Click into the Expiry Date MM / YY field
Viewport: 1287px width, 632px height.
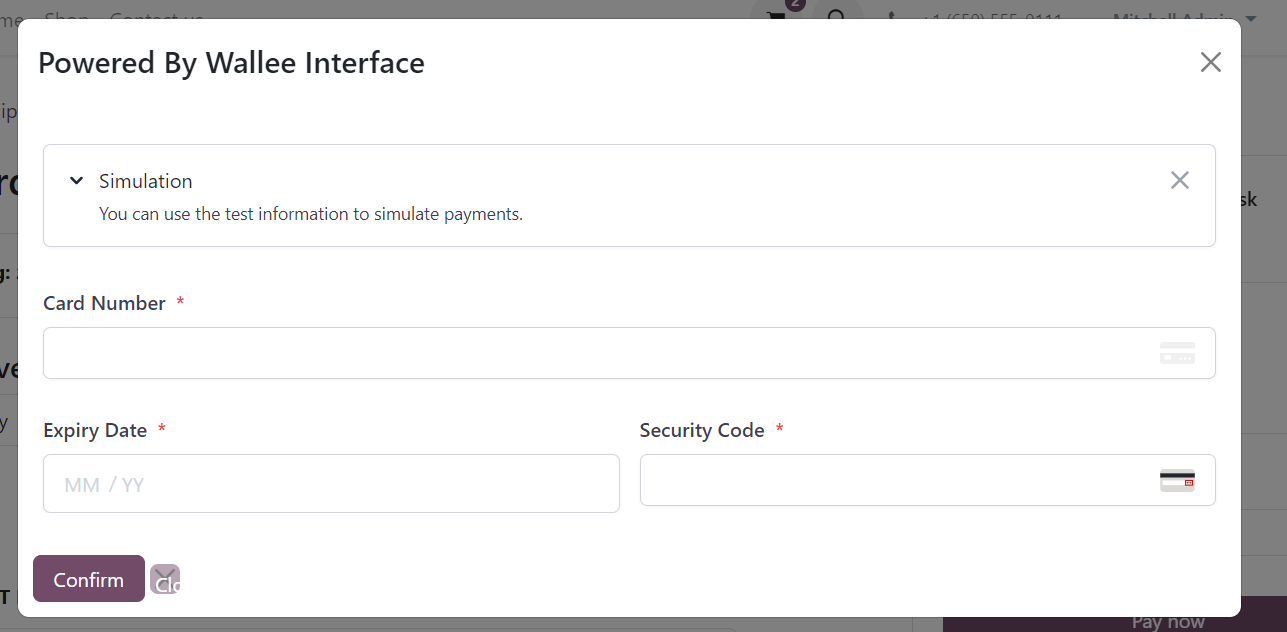(331, 484)
